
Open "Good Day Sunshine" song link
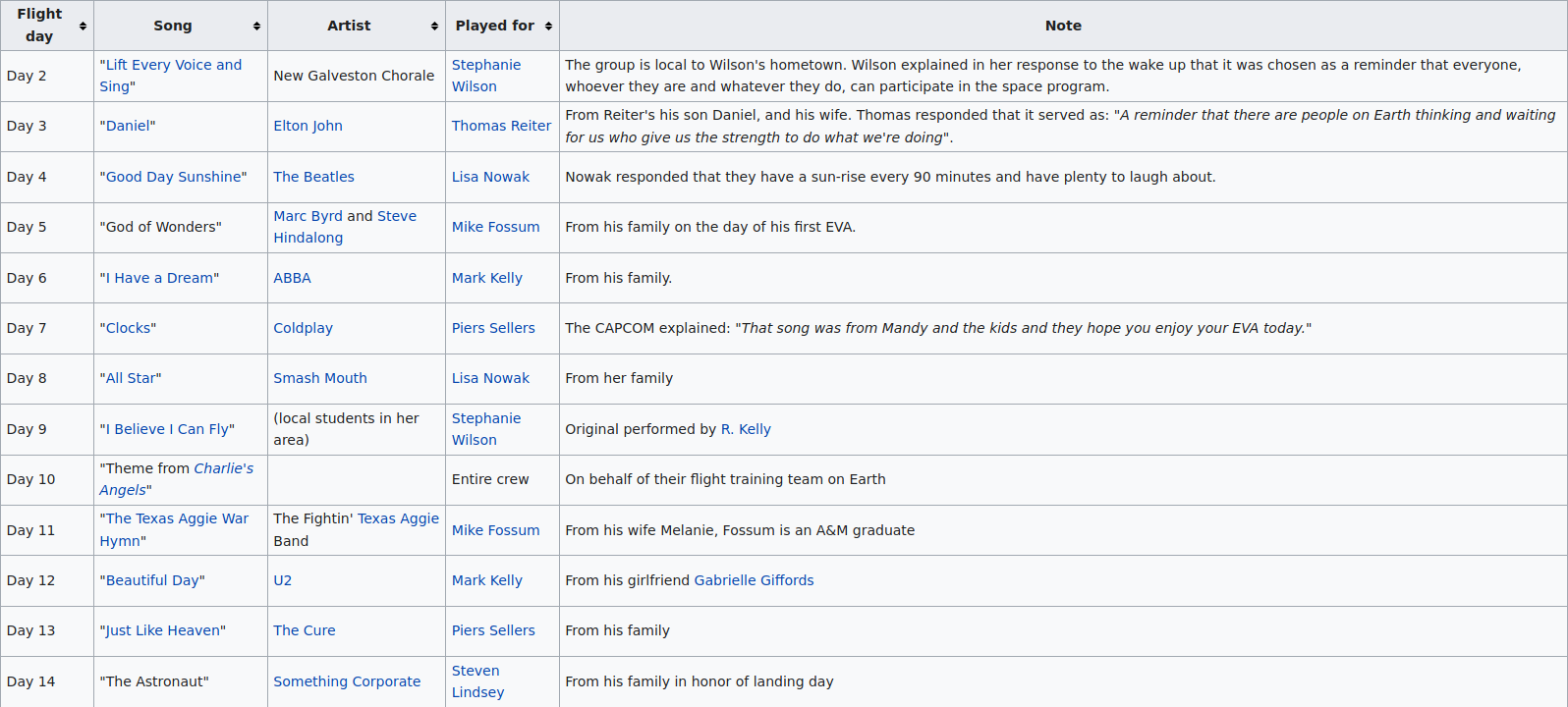point(174,177)
